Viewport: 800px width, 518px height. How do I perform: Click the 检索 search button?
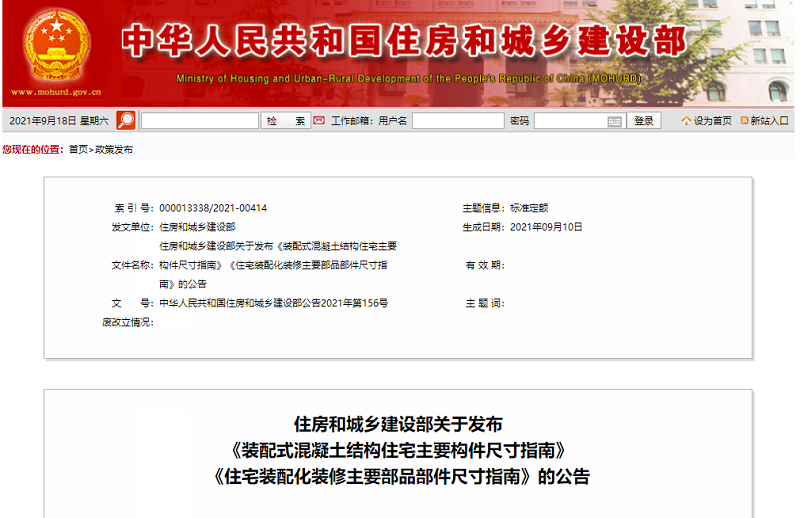[x=286, y=121]
